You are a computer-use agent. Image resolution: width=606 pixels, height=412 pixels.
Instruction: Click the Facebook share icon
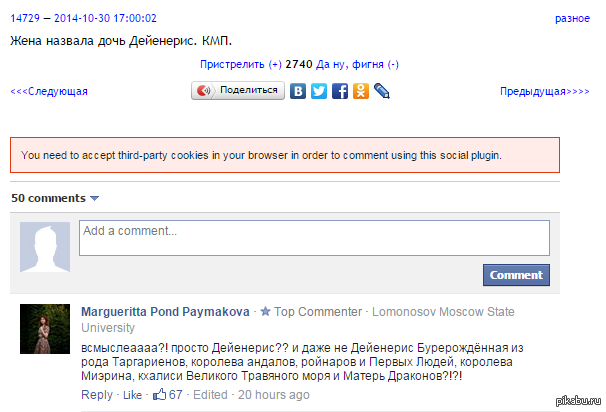tap(340, 91)
